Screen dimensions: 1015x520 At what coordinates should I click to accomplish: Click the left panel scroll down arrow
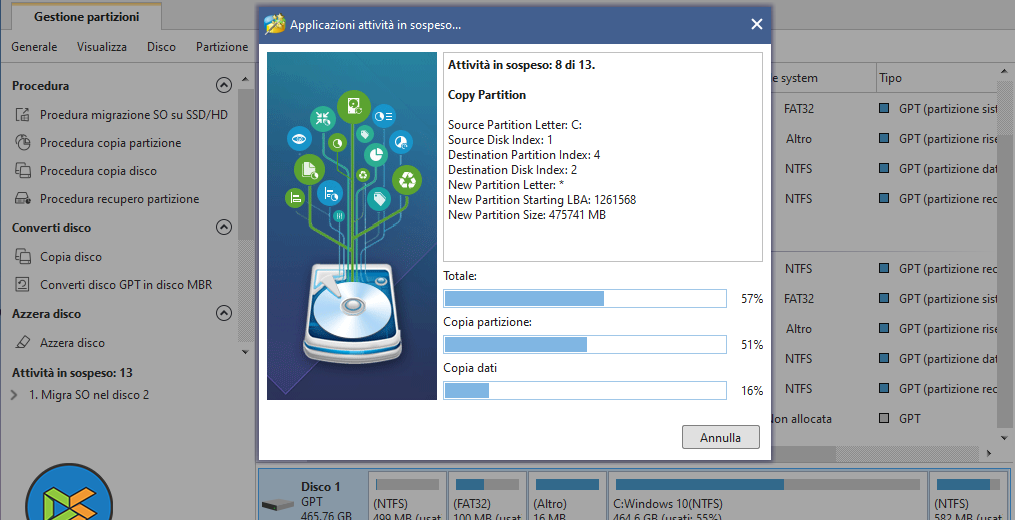(x=245, y=352)
